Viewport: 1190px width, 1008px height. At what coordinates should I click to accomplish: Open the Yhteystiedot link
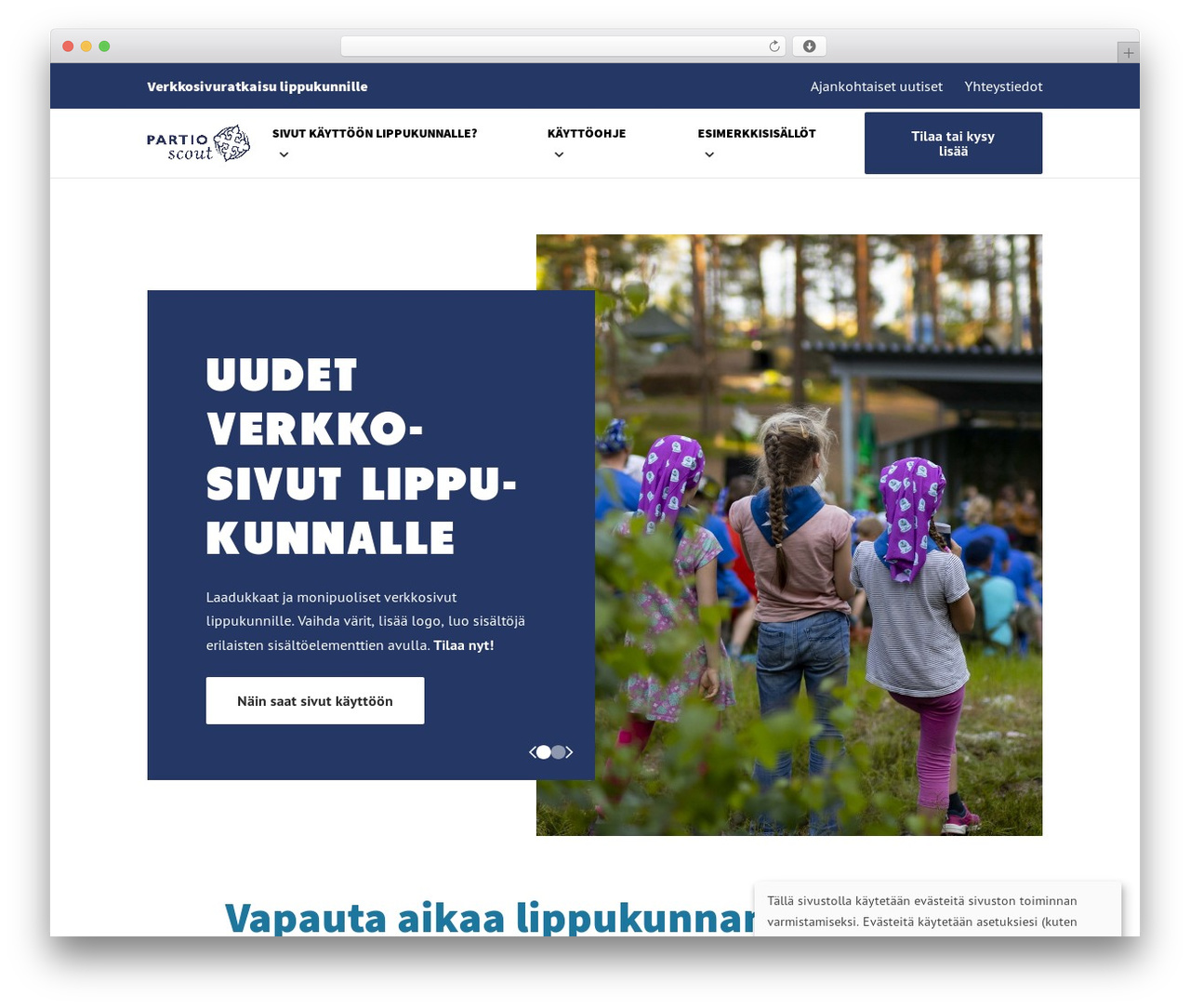(x=1003, y=86)
